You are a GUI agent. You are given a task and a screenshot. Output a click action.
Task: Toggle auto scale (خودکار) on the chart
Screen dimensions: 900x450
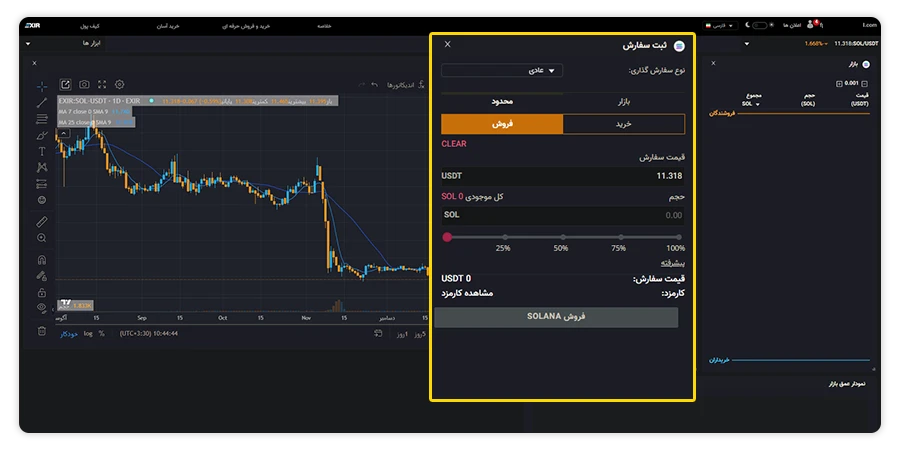tap(69, 333)
